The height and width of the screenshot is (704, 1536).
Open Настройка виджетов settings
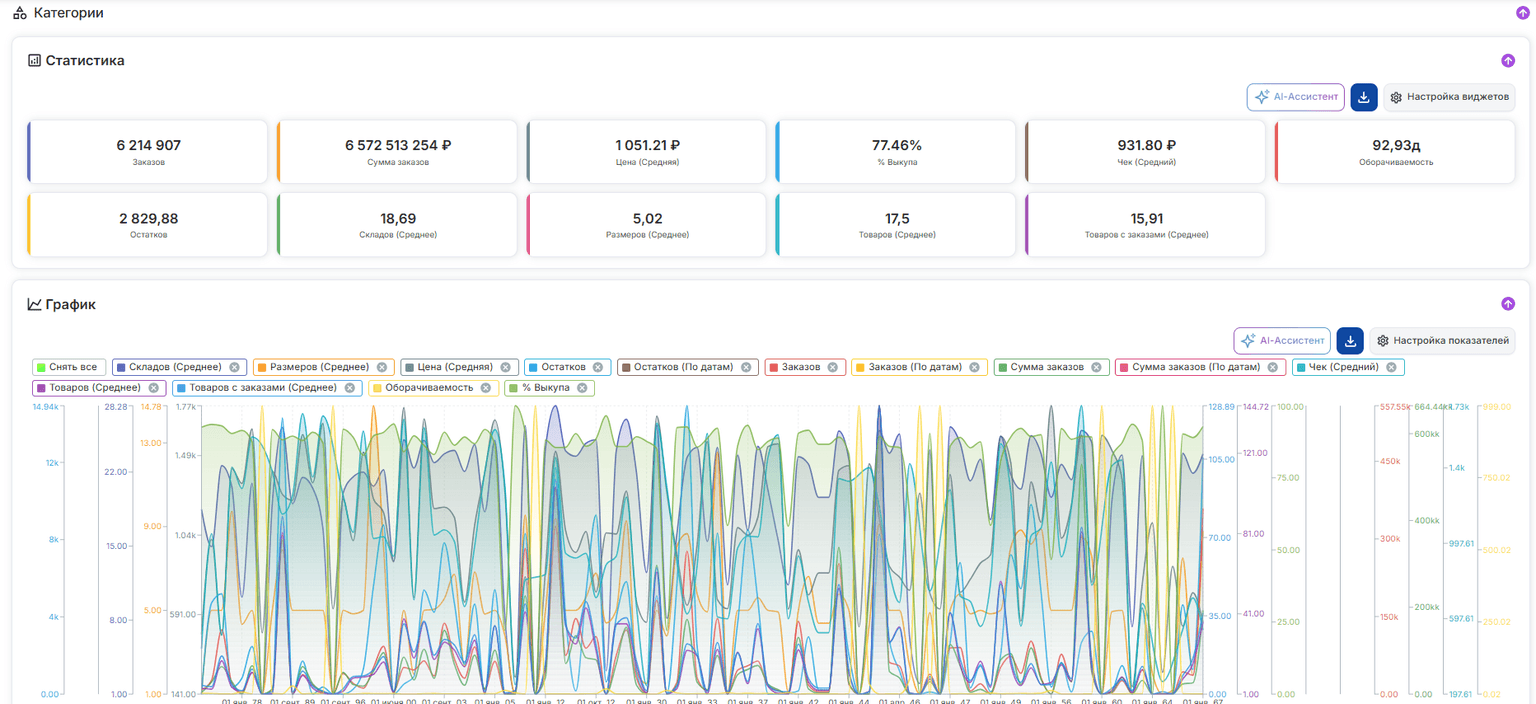click(x=1449, y=97)
